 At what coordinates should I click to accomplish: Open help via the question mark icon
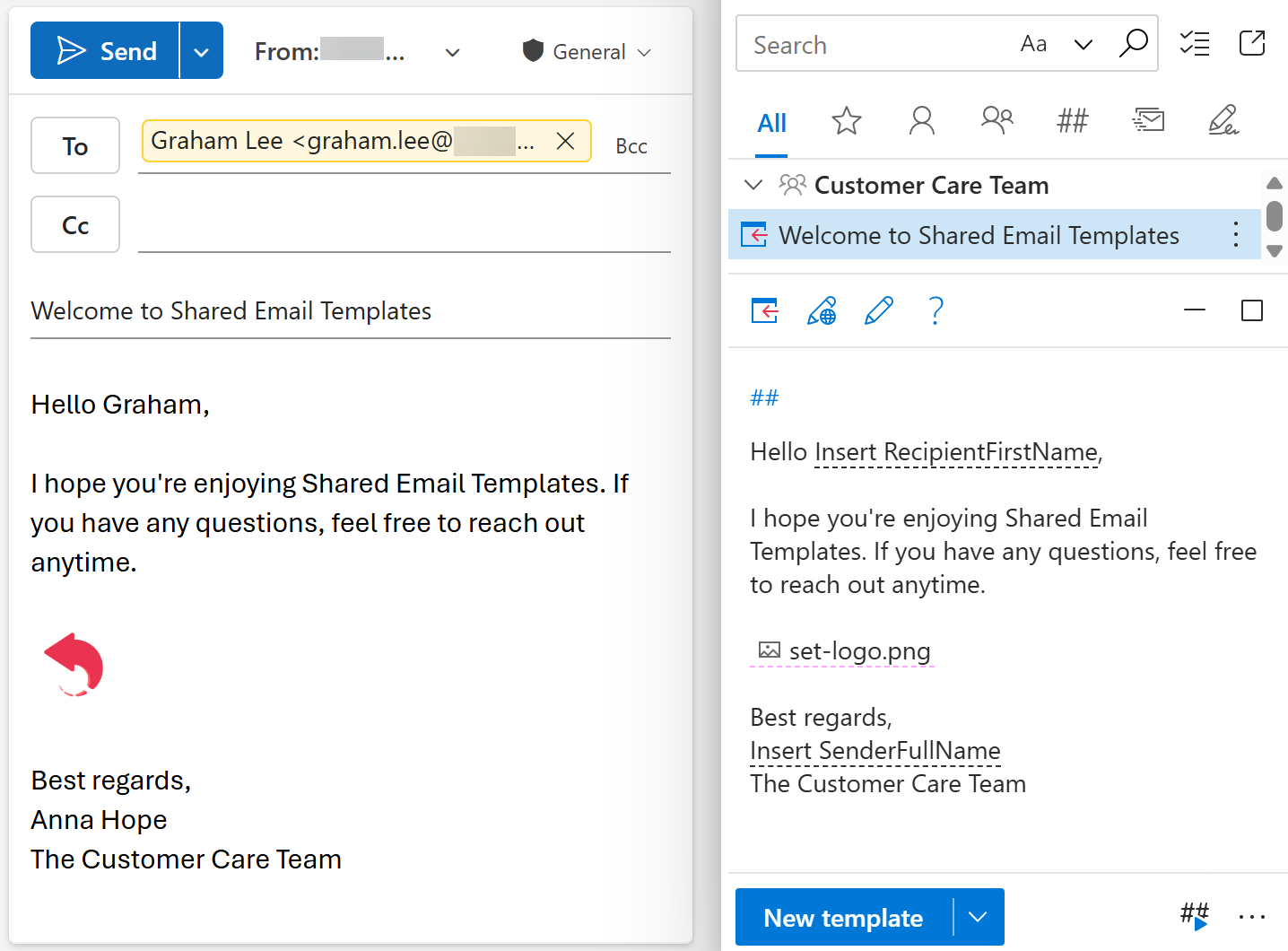936,310
